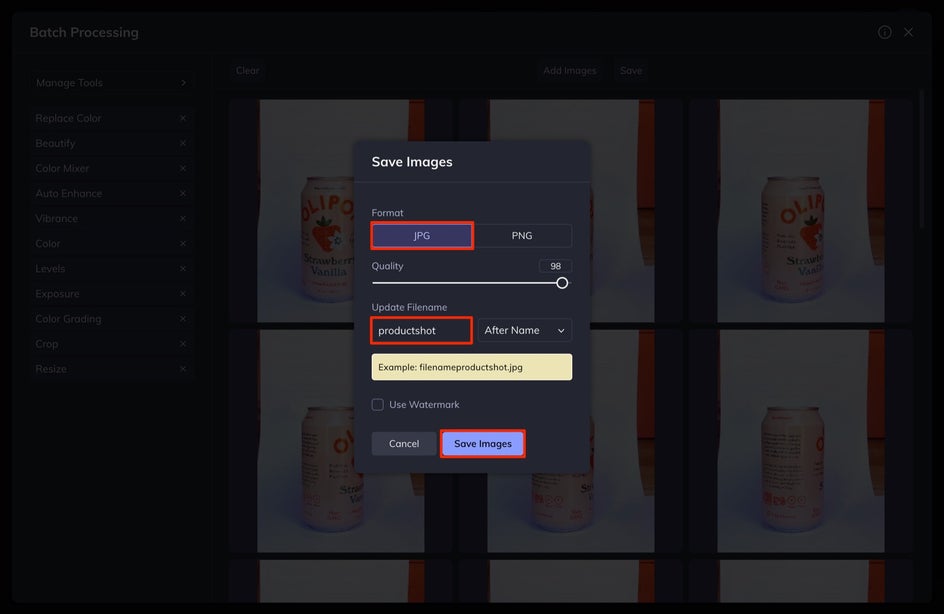Remove the Vibrance tool
The height and width of the screenshot is (614, 944).
tap(182, 219)
